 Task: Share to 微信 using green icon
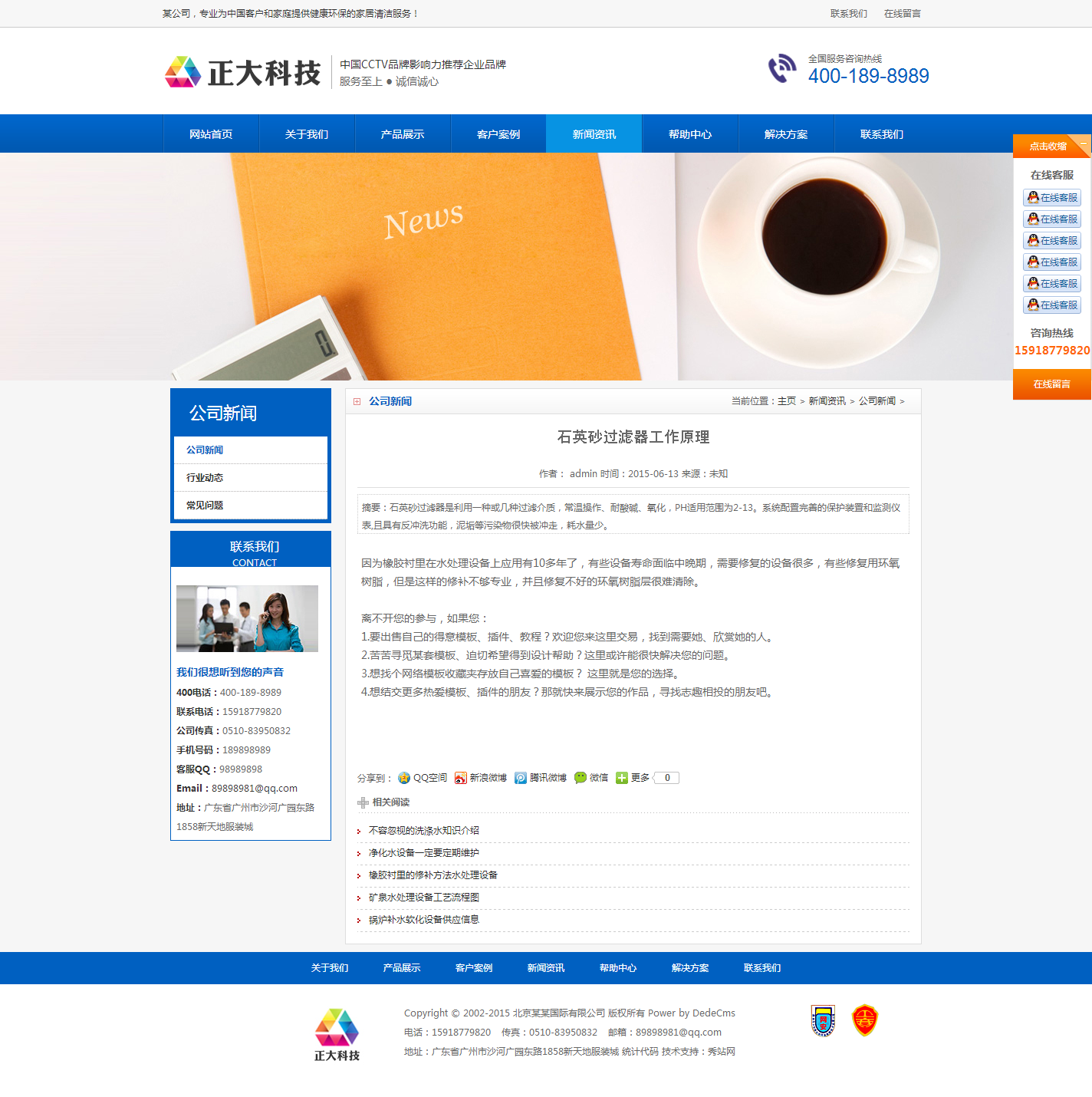coord(581,778)
